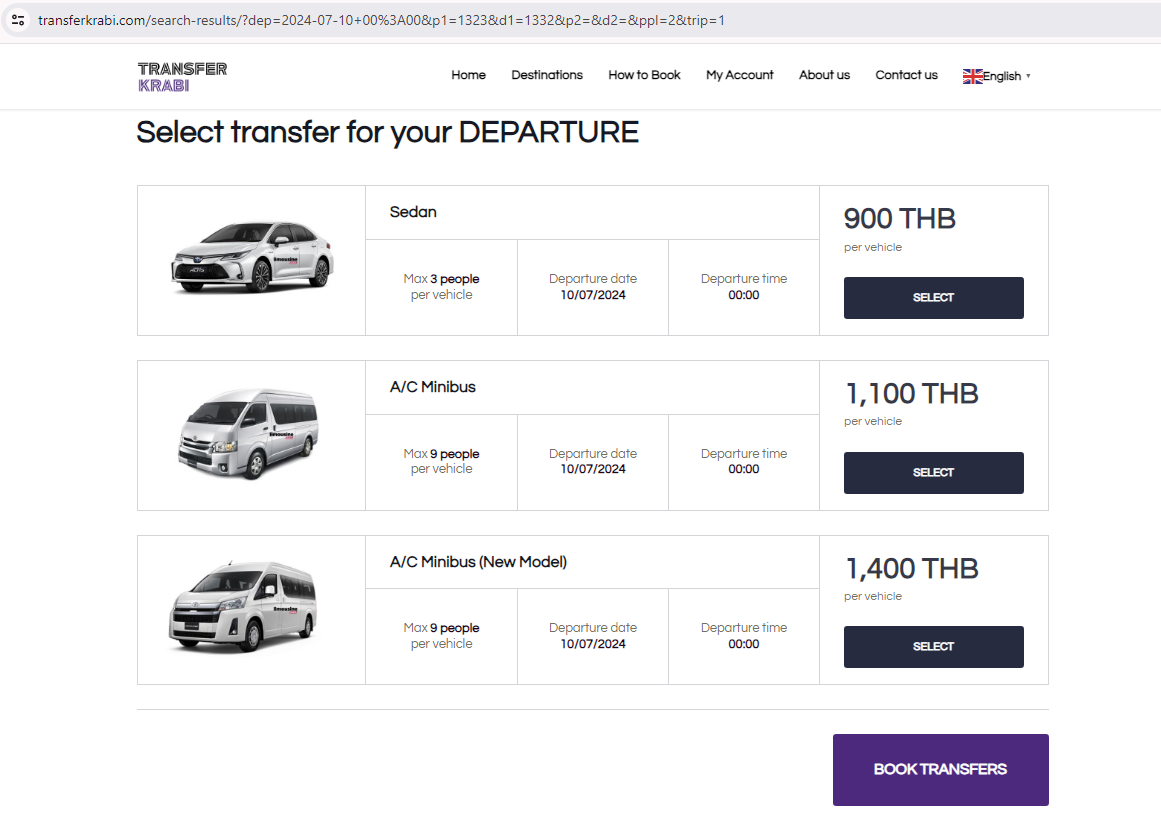The width and height of the screenshot is (1161, 817).
Task: Click the UK flag language icon
Action: coord(972,76)
